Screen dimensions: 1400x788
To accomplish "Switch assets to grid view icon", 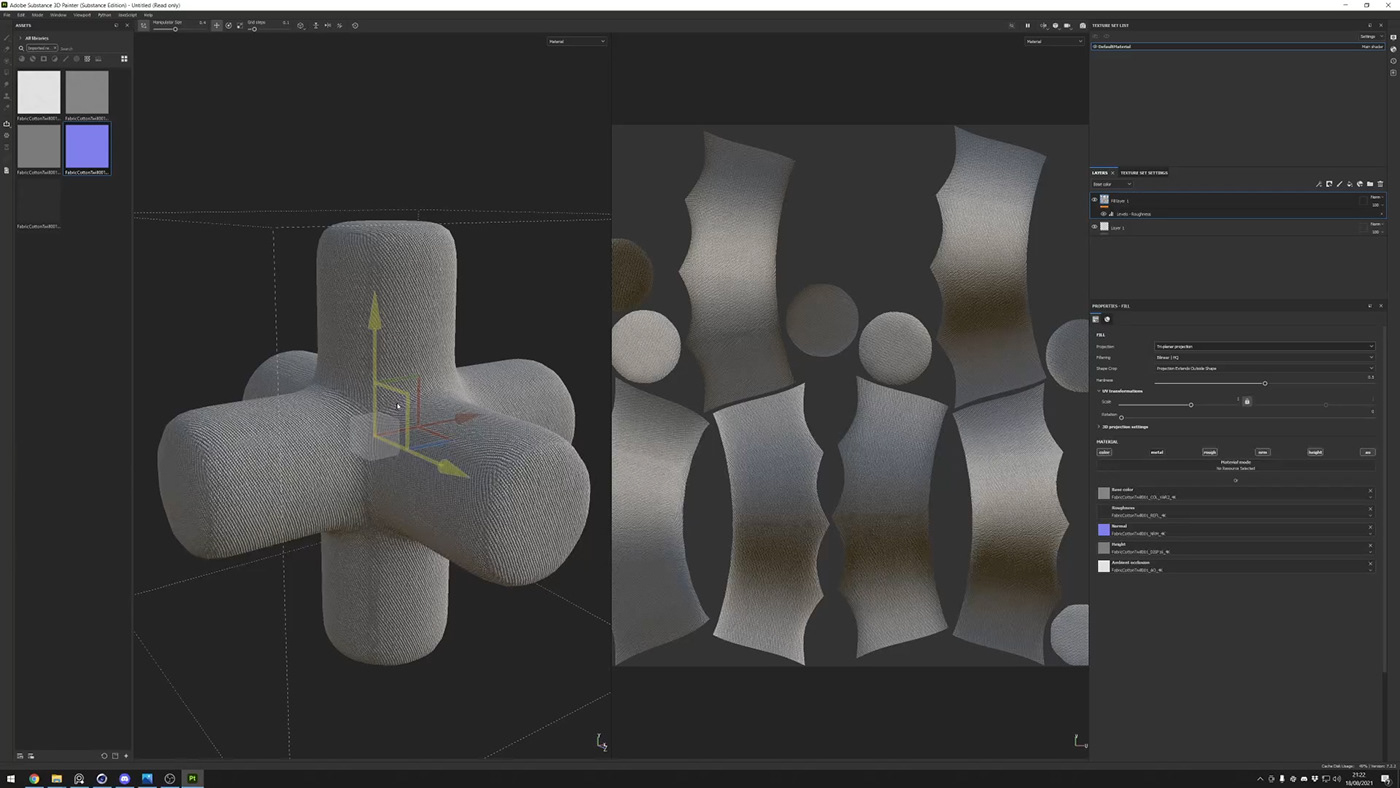I will pos(124,59).
